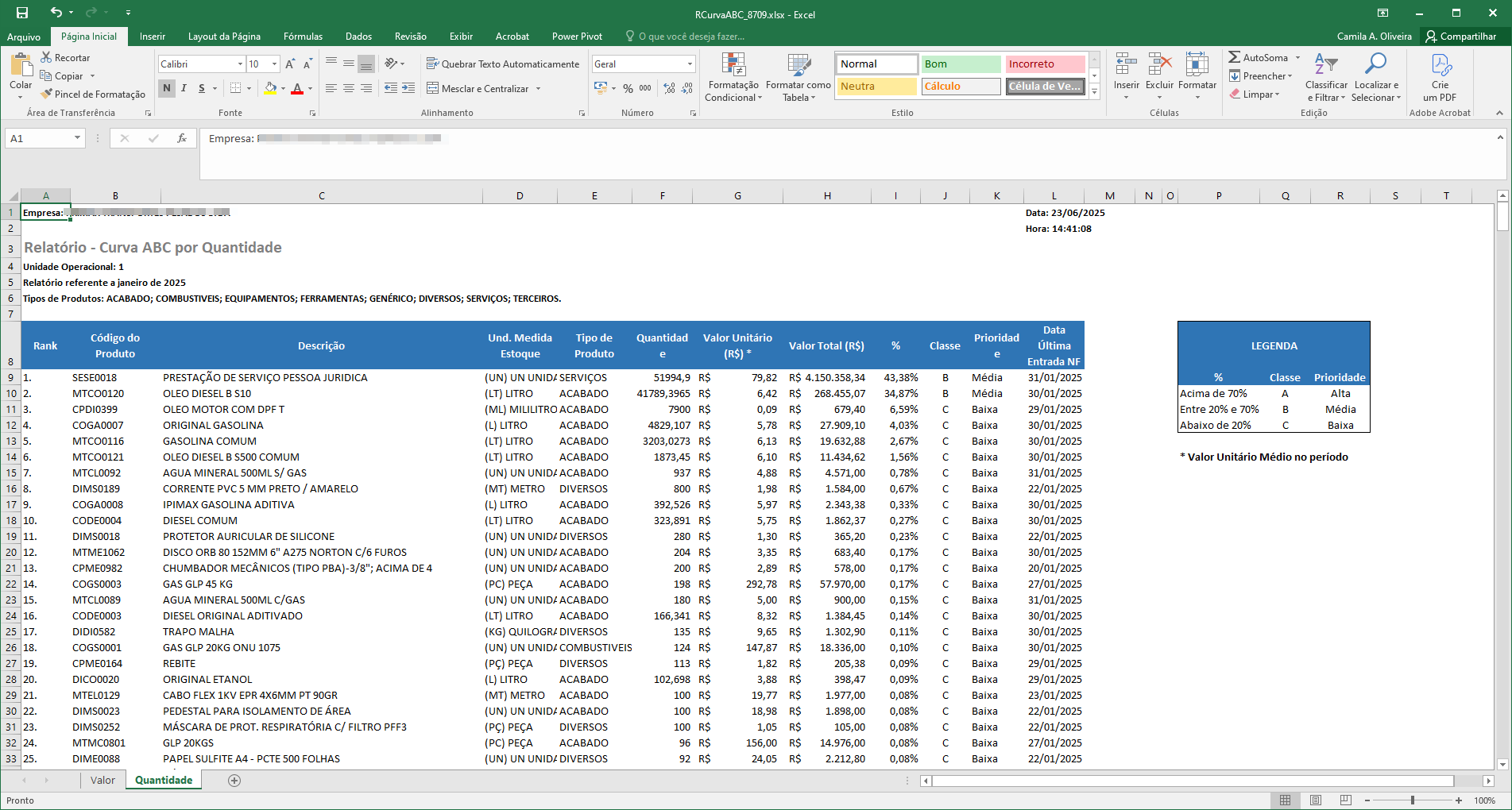Click decrease indent icon
This screenshot has height=810, width=1512.
(391, 88)
